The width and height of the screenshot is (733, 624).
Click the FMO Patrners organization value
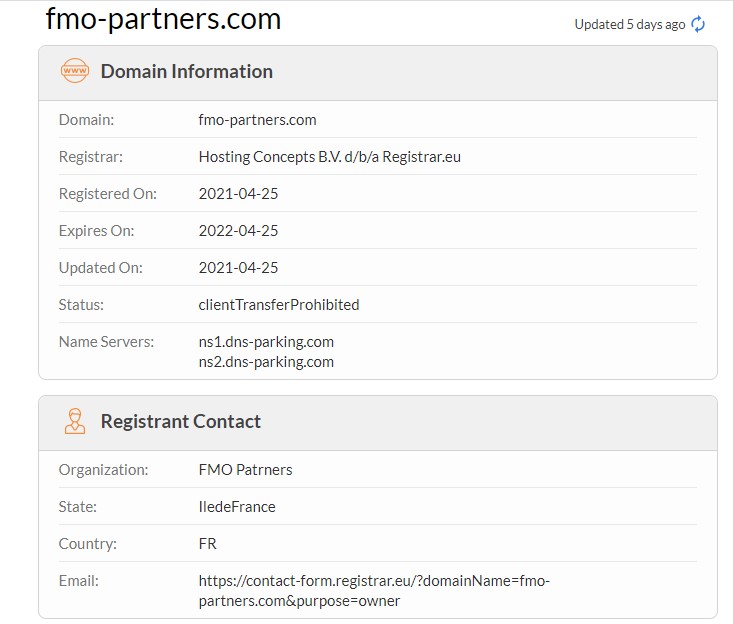[245, 470]
